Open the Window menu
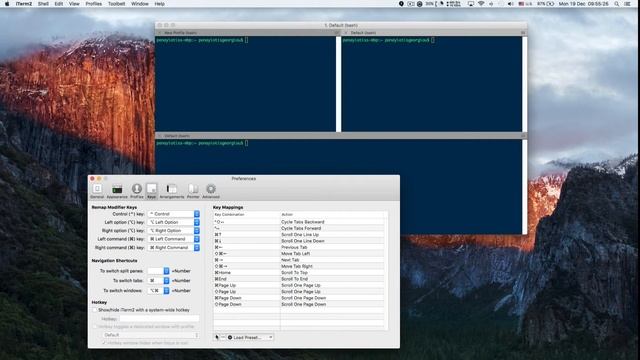Screen dimensions: 640x360 [x=140, y=4]
